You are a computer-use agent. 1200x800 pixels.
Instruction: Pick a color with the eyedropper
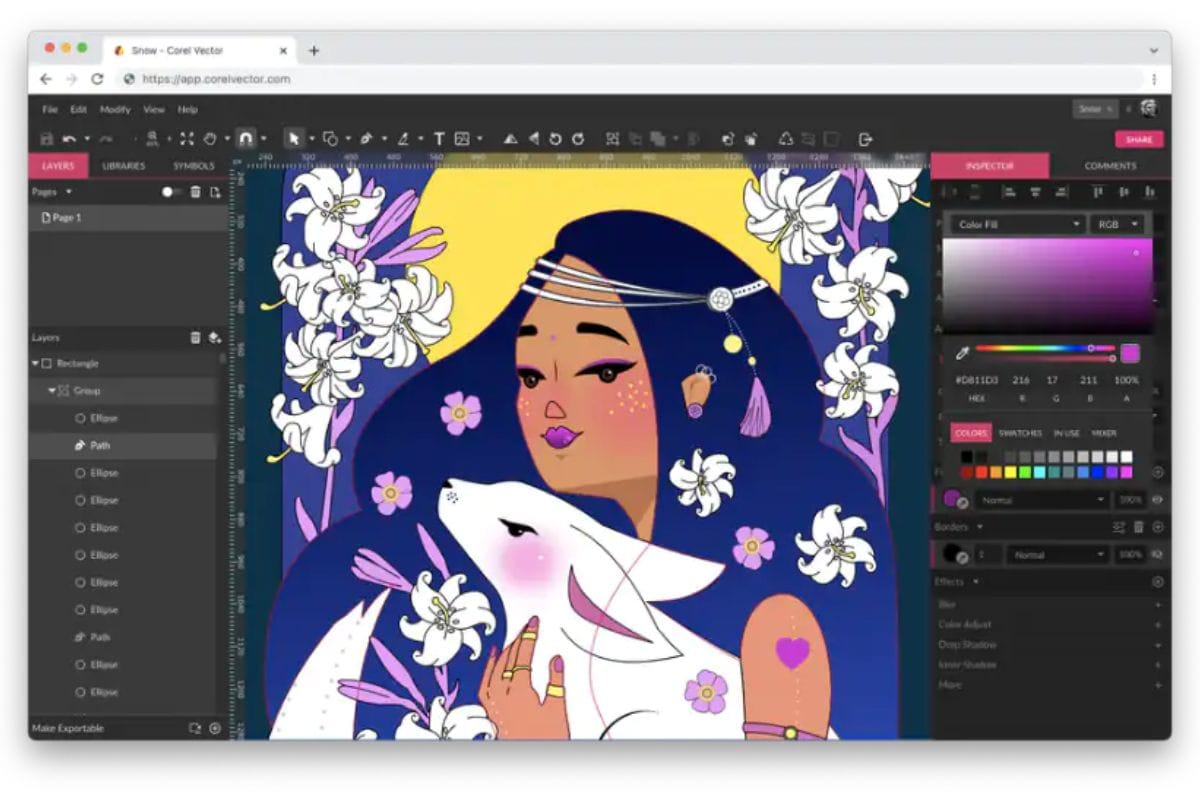962,353
